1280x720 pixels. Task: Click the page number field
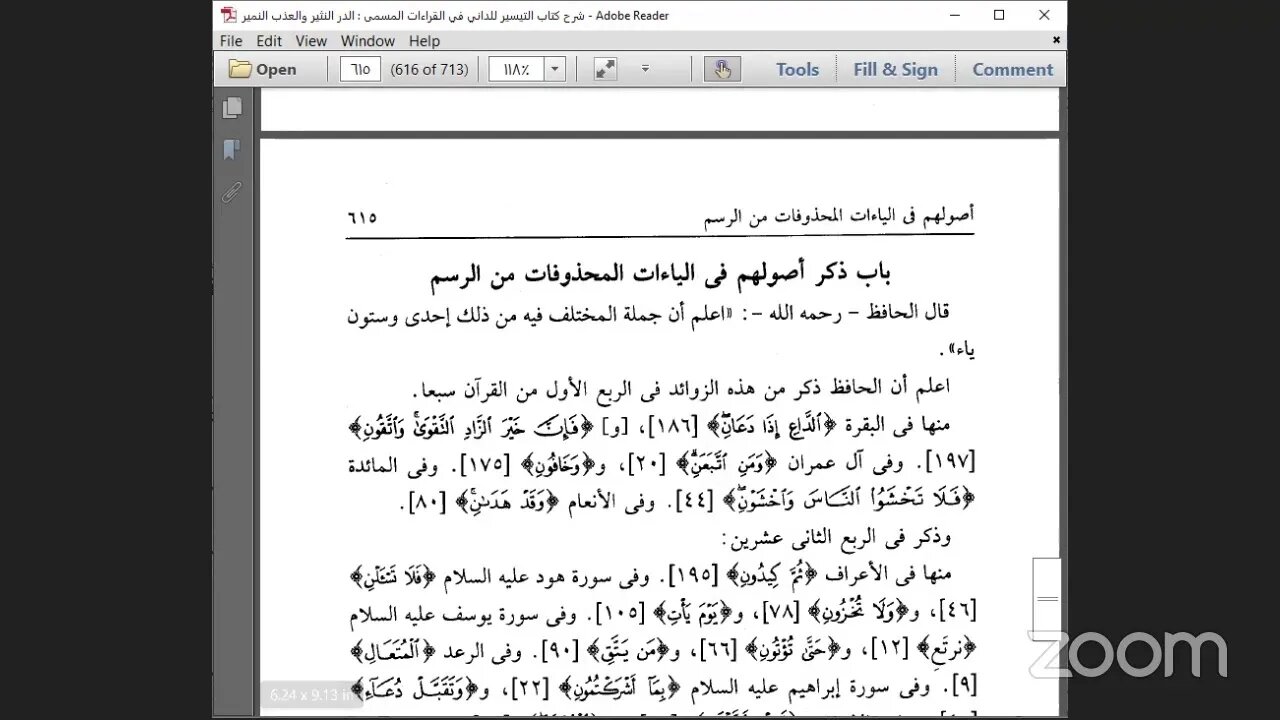point(360,69)
